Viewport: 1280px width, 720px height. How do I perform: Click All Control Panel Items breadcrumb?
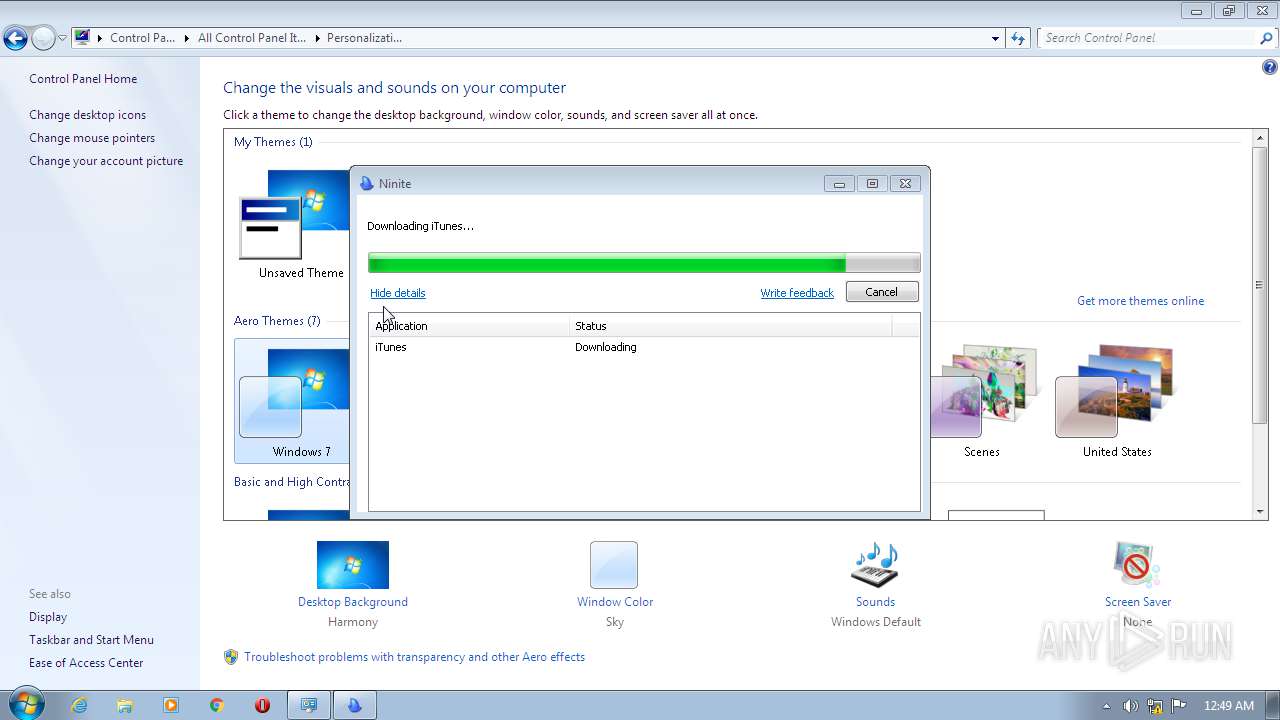(252, 38)
